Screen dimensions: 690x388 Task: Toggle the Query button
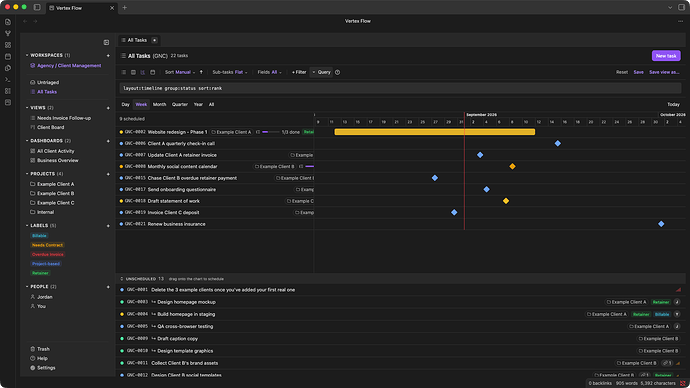click(x=322, y=72)
